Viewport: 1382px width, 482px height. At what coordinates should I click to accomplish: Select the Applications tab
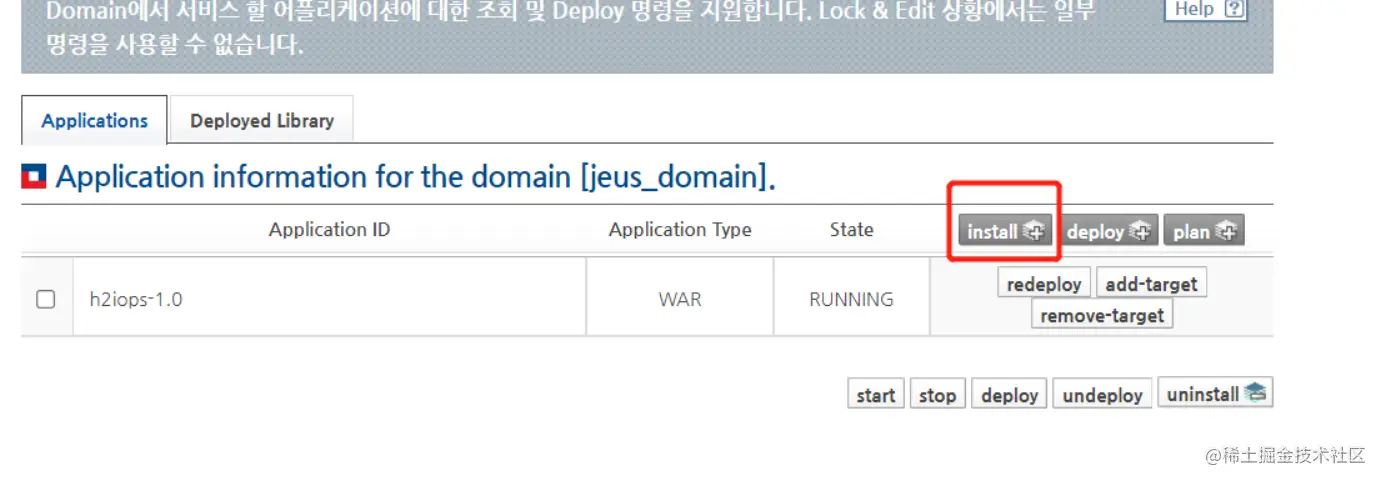[x=95, y=120]
